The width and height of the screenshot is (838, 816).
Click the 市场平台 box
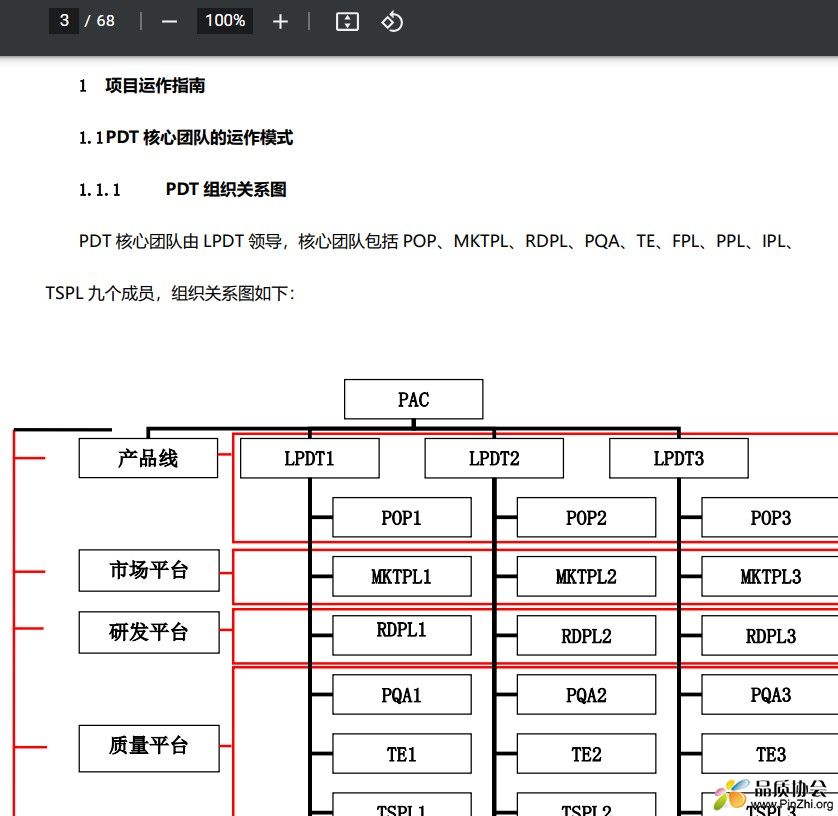tap(149, 570)
